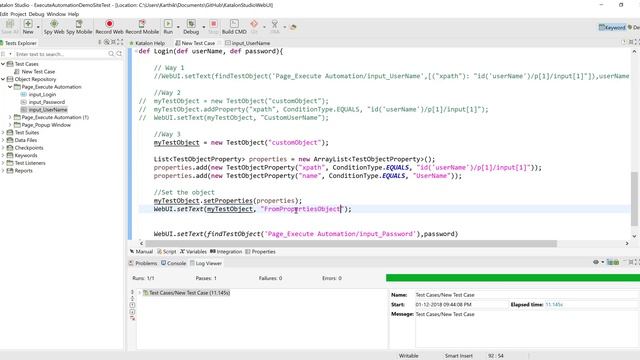This screenshot has width=640, height=360.
Task: Click the search icon in Tests Explorer
Action: pos(111,54)
